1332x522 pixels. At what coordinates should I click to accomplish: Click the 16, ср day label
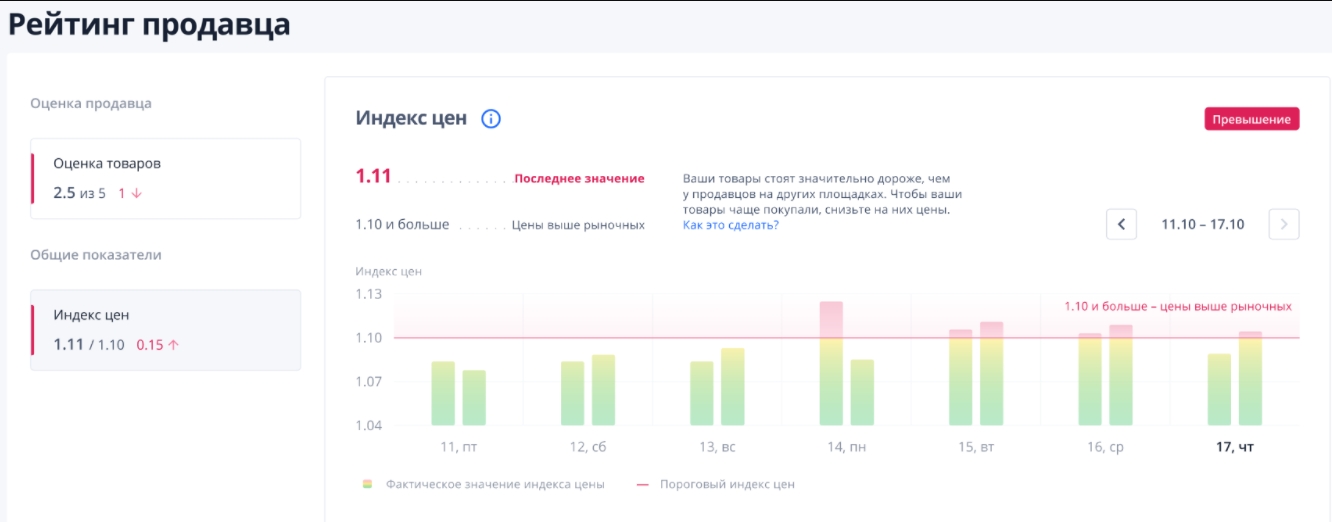coord(1105,447)
